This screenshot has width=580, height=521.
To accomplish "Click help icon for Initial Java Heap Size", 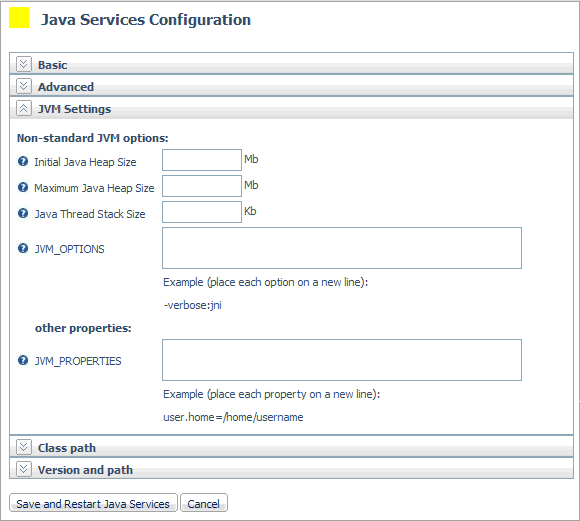I will tap(23, 161).
